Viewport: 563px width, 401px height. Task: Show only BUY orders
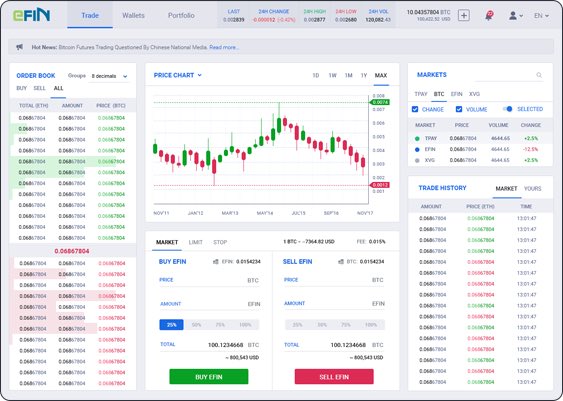[22, 88]
